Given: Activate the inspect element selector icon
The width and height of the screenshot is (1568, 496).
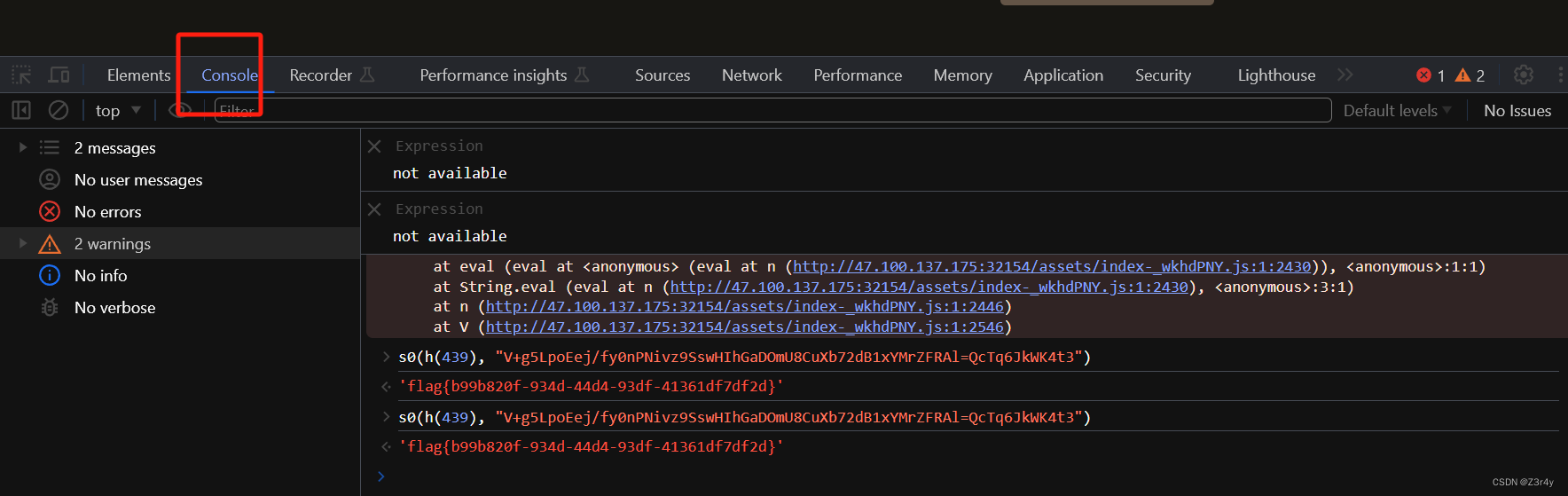Looking at the screenshot, I should (21, 75).
